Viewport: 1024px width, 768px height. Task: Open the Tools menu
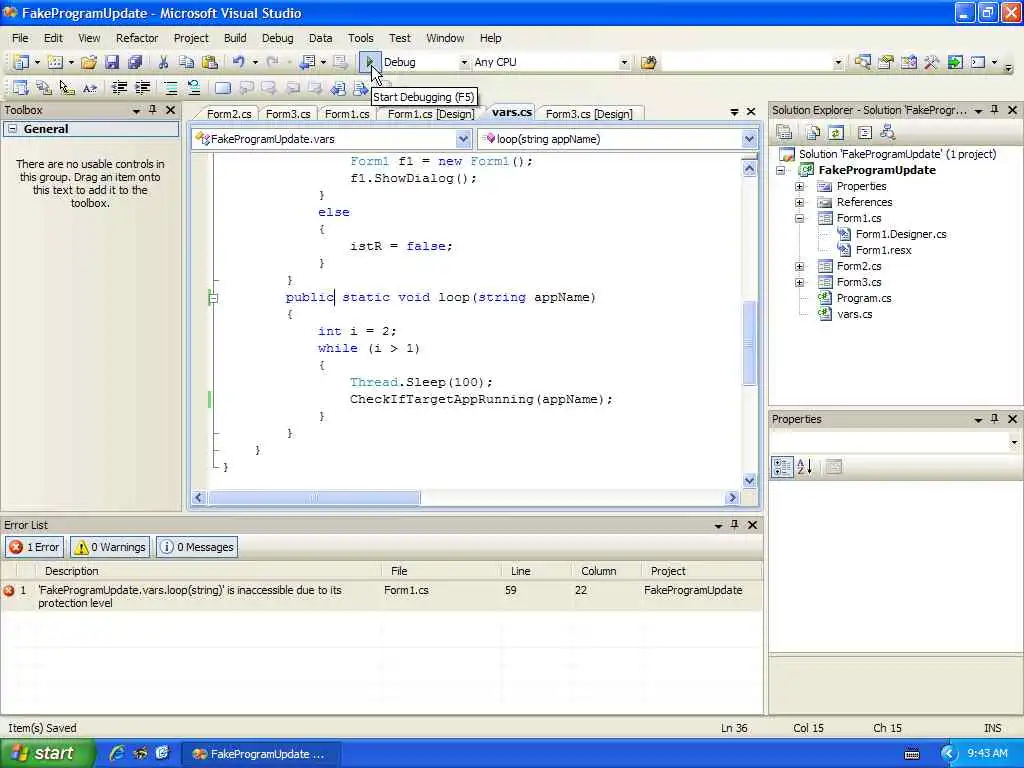click(x=360, y=38)
